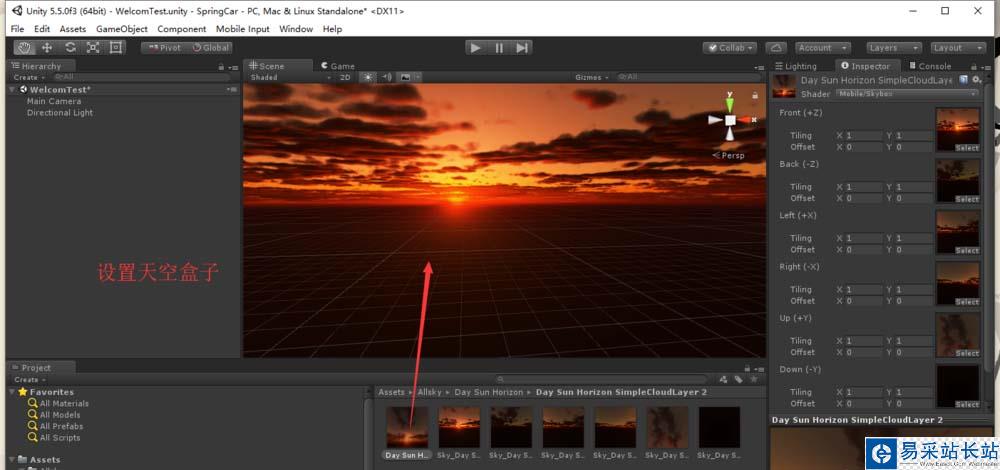The height and width of the screenshot is (470, 1000).
Task: Open the Help menu
Action: pos(332,29)
